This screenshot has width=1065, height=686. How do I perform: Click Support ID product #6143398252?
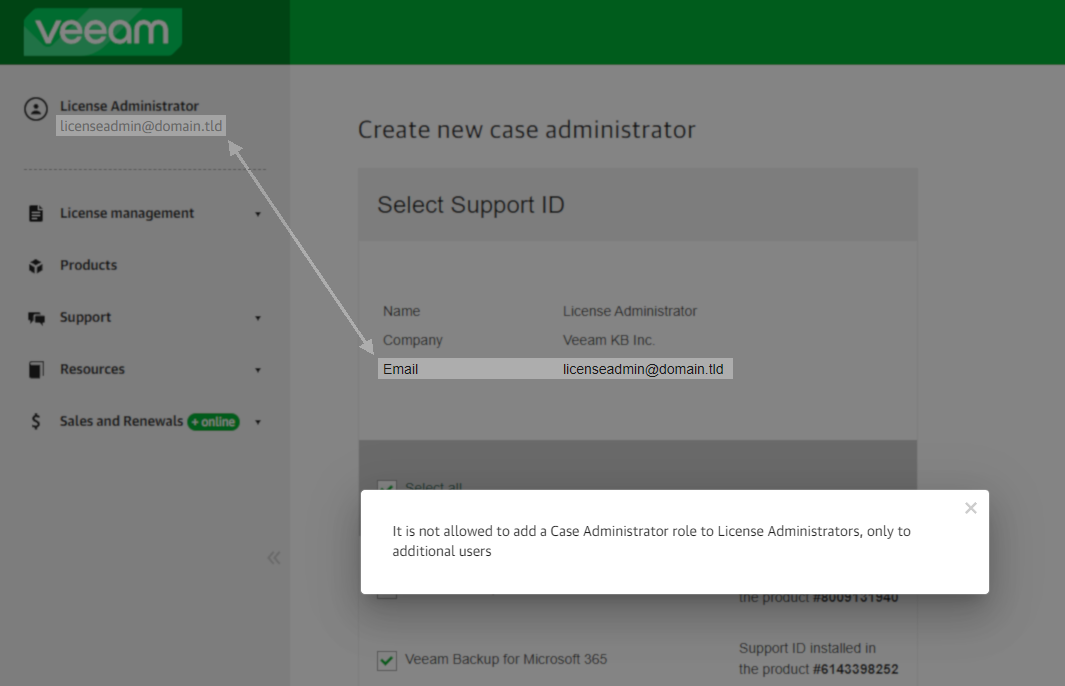(856, 670)
